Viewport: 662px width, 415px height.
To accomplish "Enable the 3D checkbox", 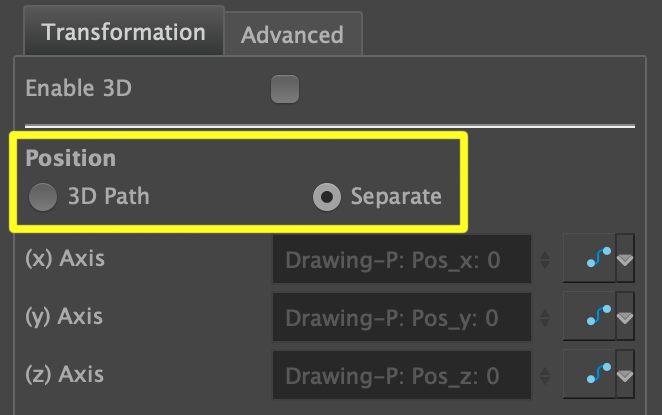I will tap(285, 90).
